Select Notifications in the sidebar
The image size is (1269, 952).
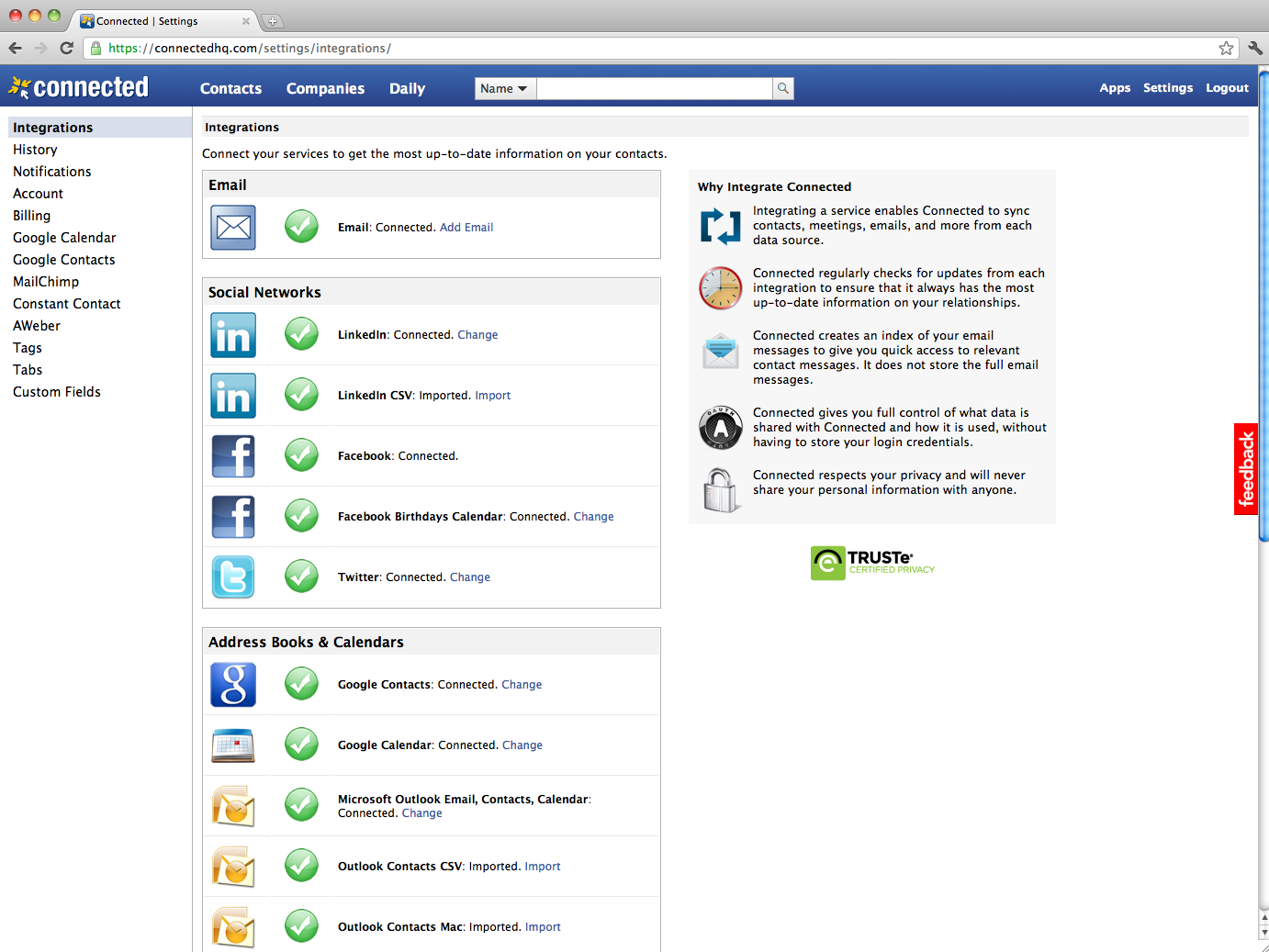52,172
